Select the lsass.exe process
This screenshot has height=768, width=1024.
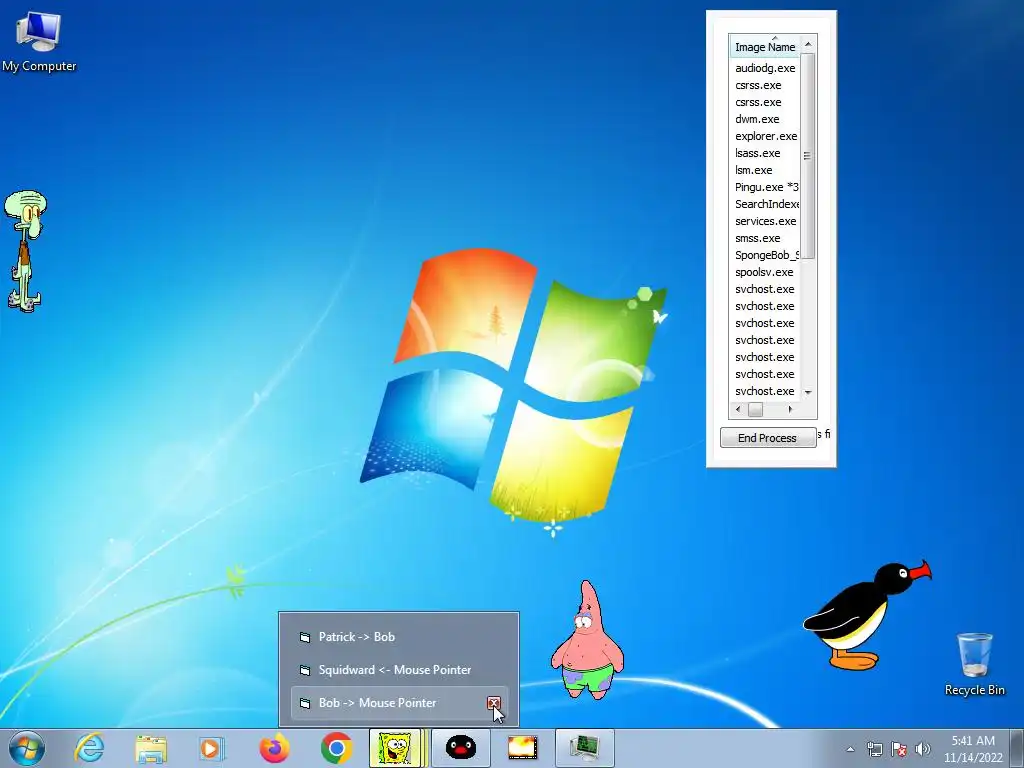[765, 153]
